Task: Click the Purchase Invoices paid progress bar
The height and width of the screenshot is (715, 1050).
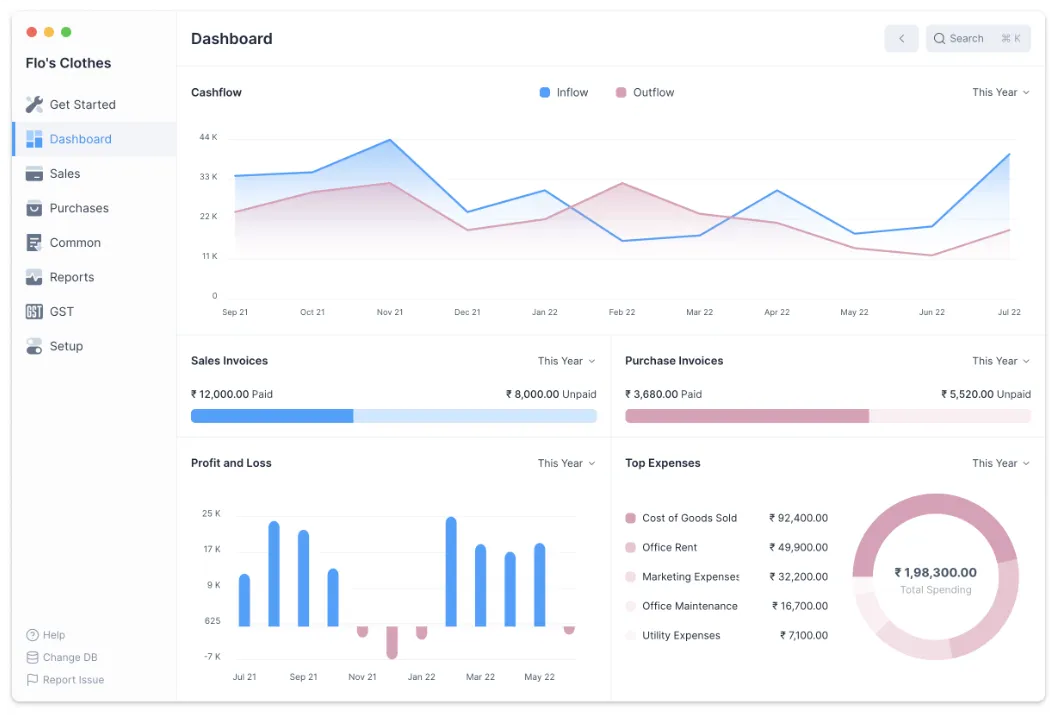Action: click(747, 416)
